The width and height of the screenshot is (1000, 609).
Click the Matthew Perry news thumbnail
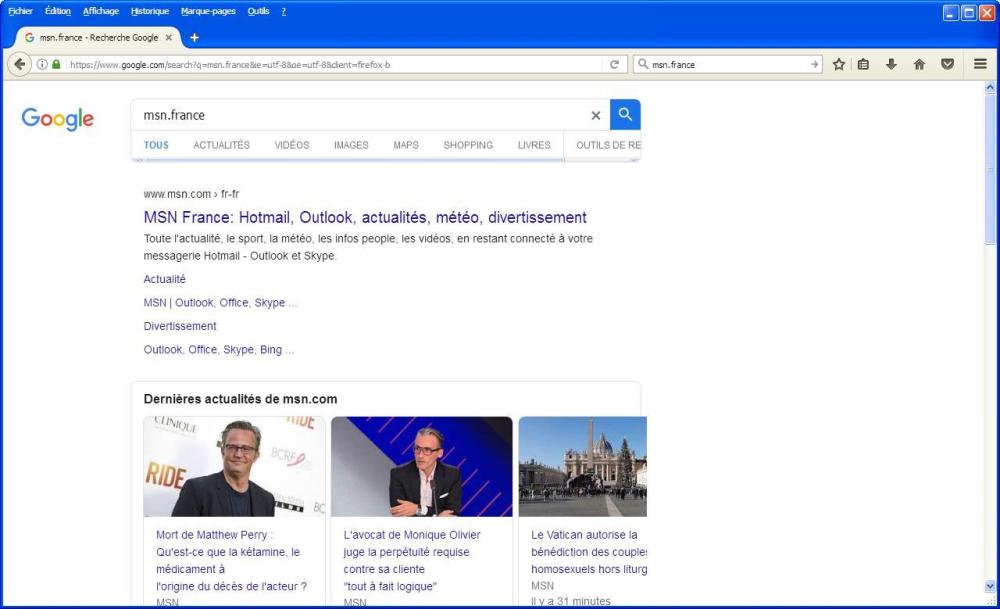(234, 467)
